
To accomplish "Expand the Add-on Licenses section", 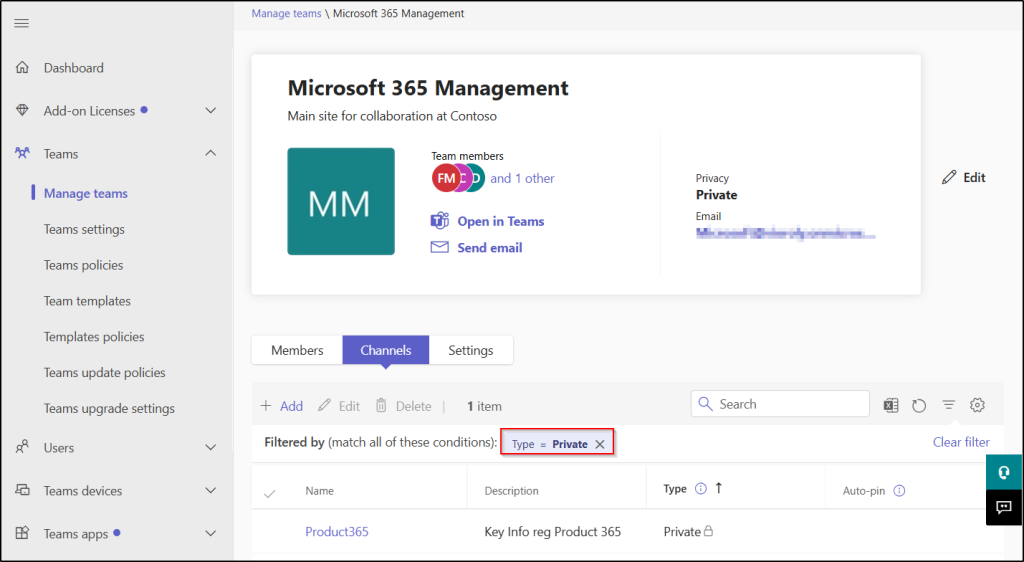I will (210, 110).
